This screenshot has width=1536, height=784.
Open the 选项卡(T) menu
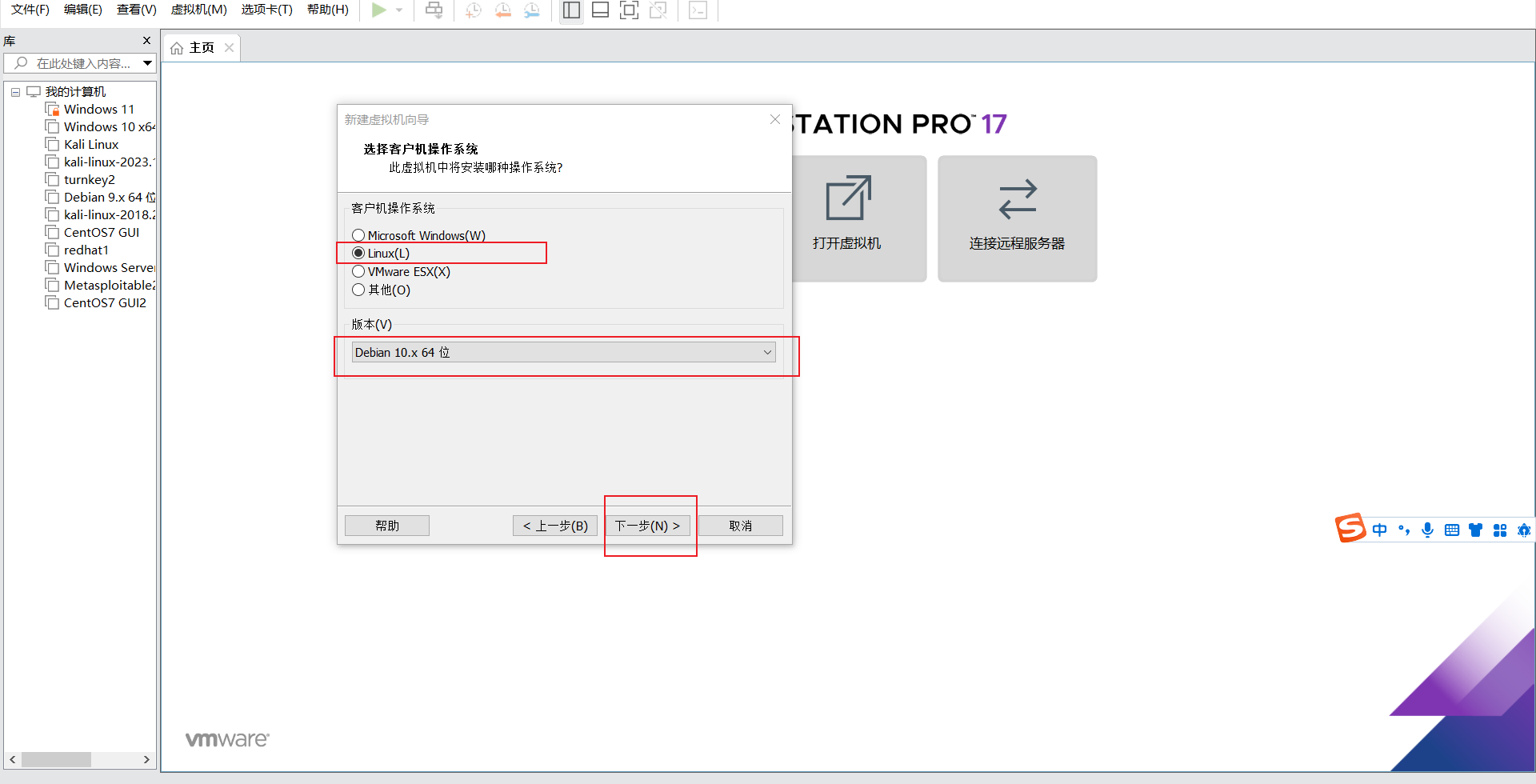click(267, 10)
